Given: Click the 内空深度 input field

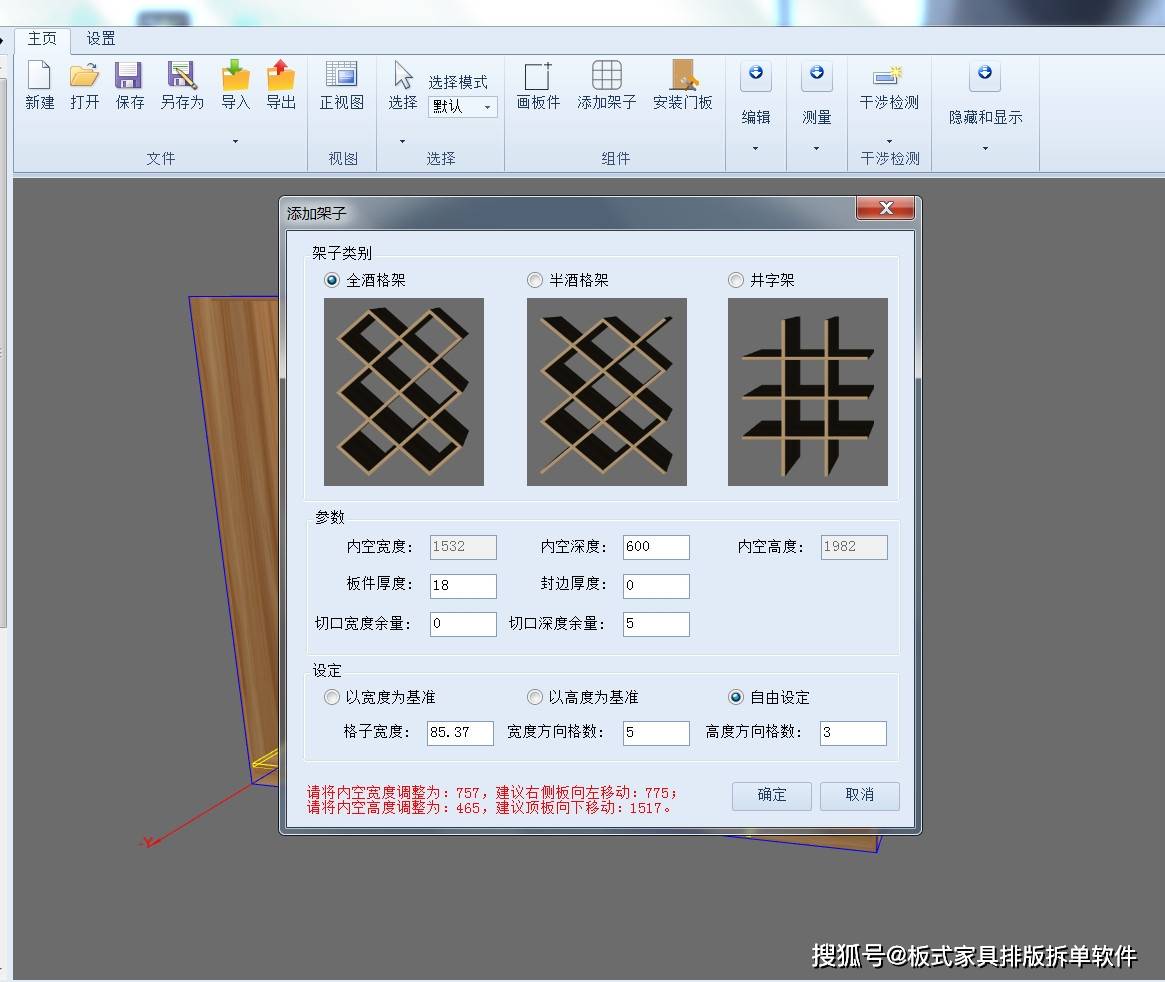Looking at the screenshot, I should tap(655, 547).
